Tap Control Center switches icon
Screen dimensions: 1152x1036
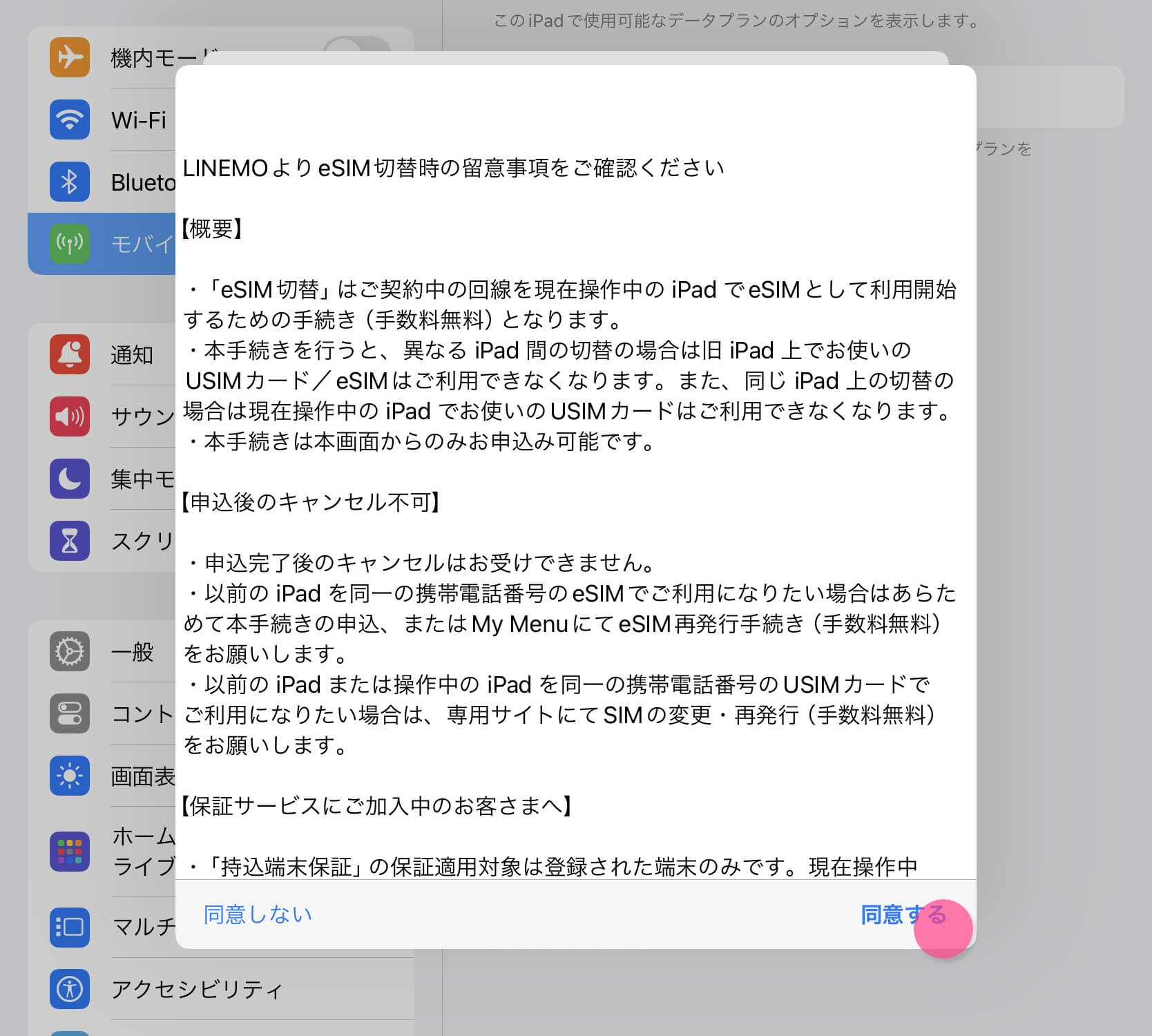70,713
